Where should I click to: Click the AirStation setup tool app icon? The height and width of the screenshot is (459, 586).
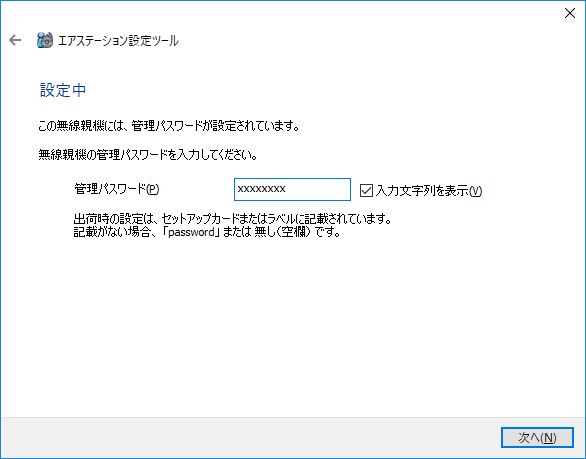point(45,40)
